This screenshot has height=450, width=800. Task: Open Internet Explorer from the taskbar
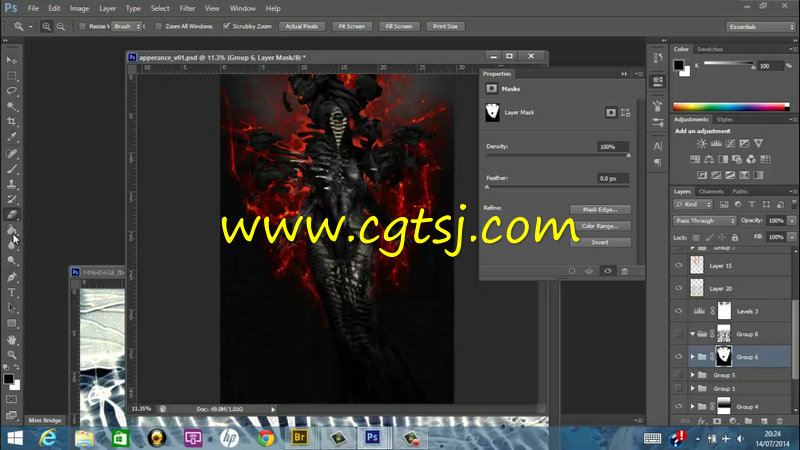pos(48,437)
